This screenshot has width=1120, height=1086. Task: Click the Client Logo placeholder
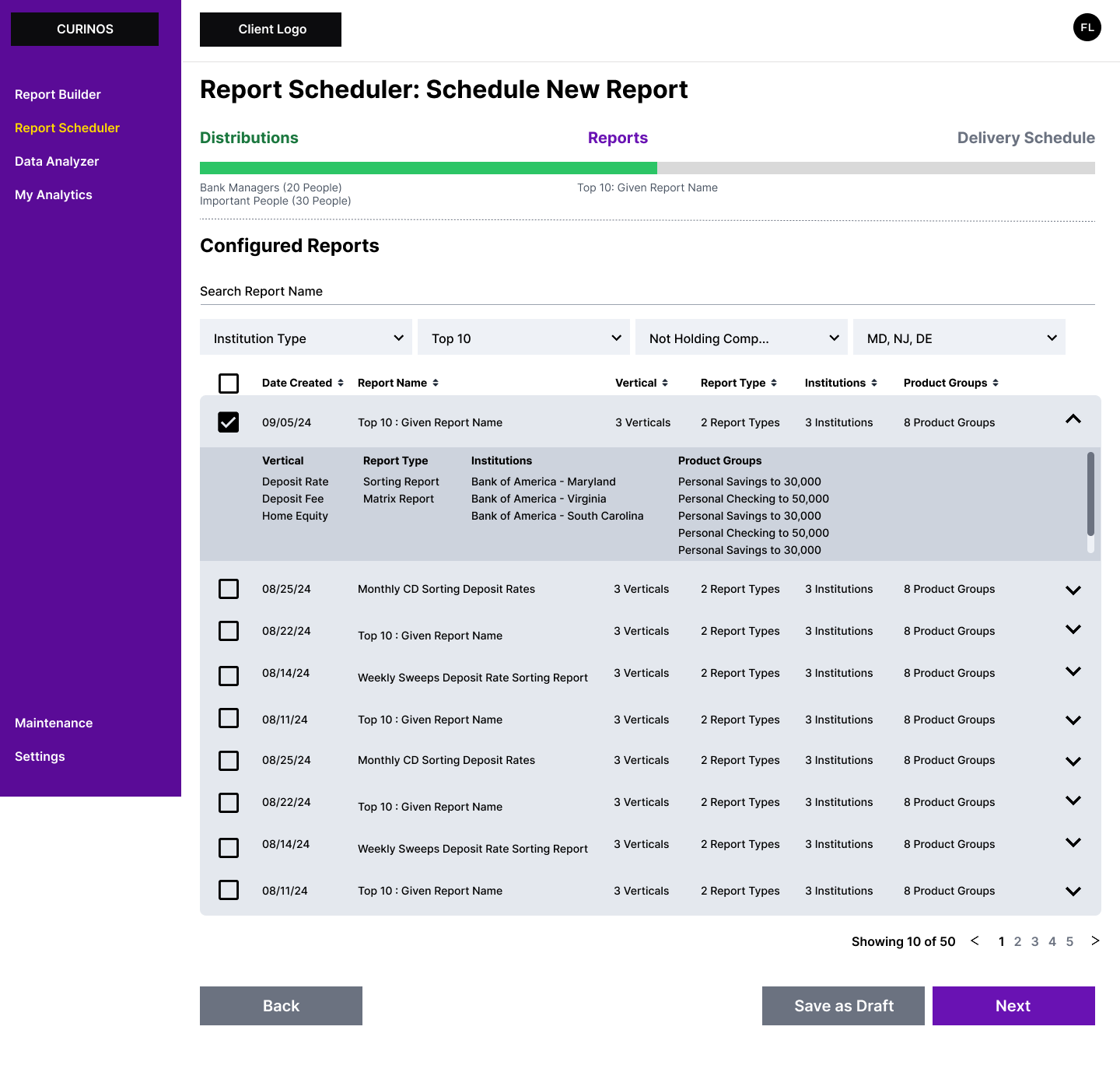pos(271,30)
